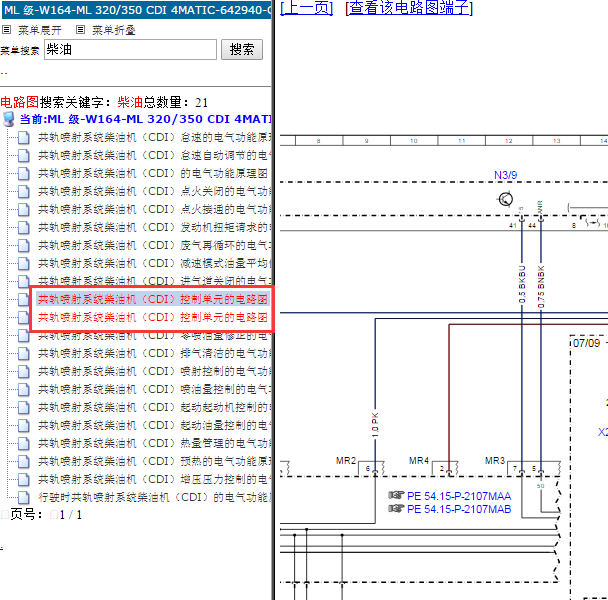608x600 pixels.
Task: Select the 当前:ML 级-W164-ML 320/350 CDI root node
Action: pyautogui.click(x=145, y=119)
